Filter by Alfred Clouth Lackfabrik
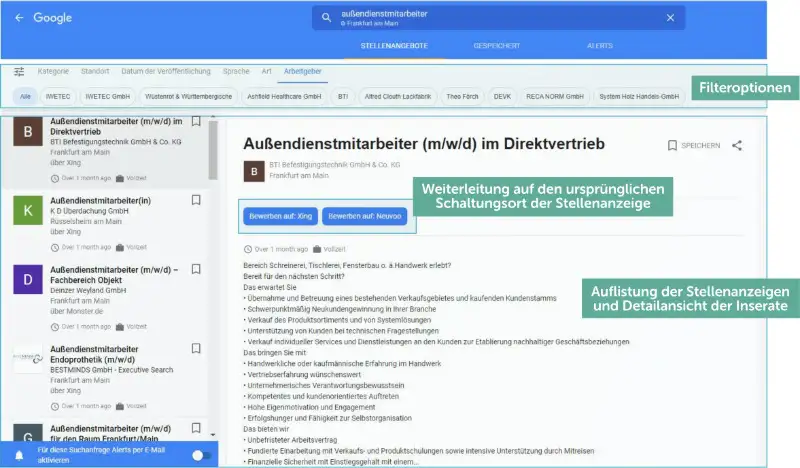Viewport: 800px width, 468px height. [x=398, y=96]
